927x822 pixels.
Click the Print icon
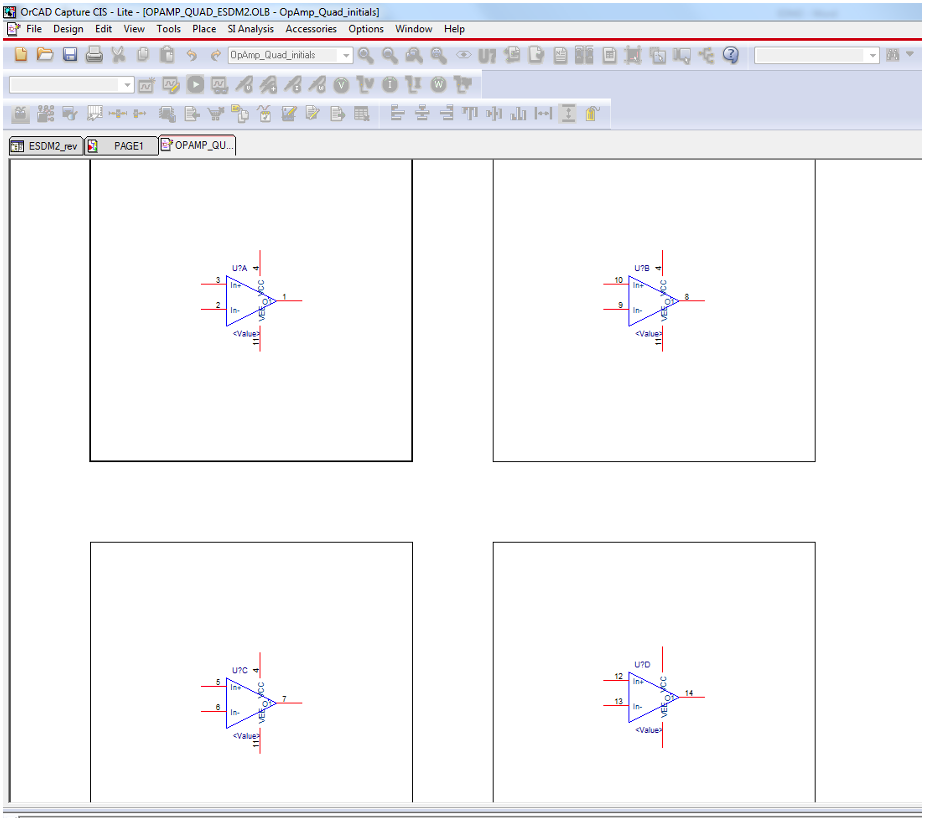click(x=94, y=56)
